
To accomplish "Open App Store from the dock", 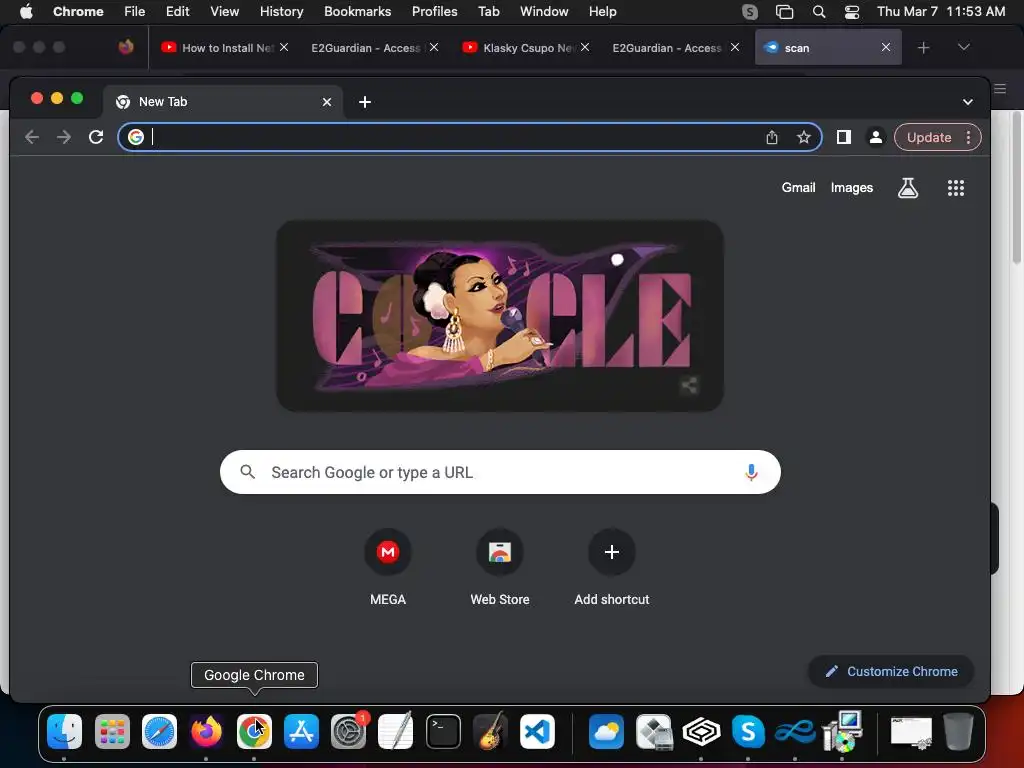I will [x=301, y=731].
